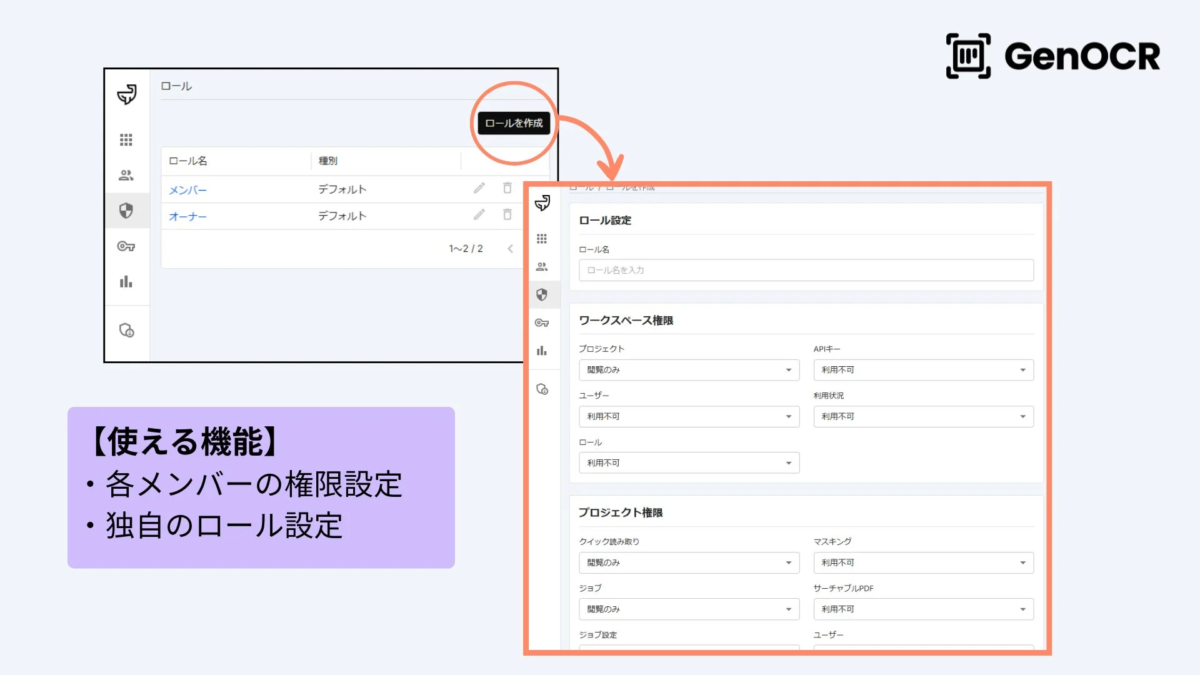Viewport: 1200px width, 675px height.
Task: Click the API key icon in the sidebar
Action: click(x=127, y=246)
